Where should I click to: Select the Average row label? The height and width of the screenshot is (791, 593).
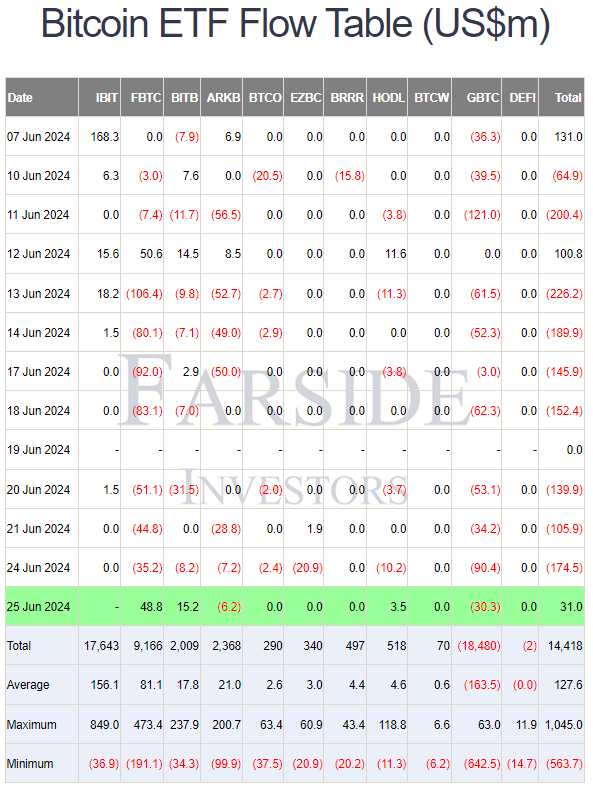[28, 685]
